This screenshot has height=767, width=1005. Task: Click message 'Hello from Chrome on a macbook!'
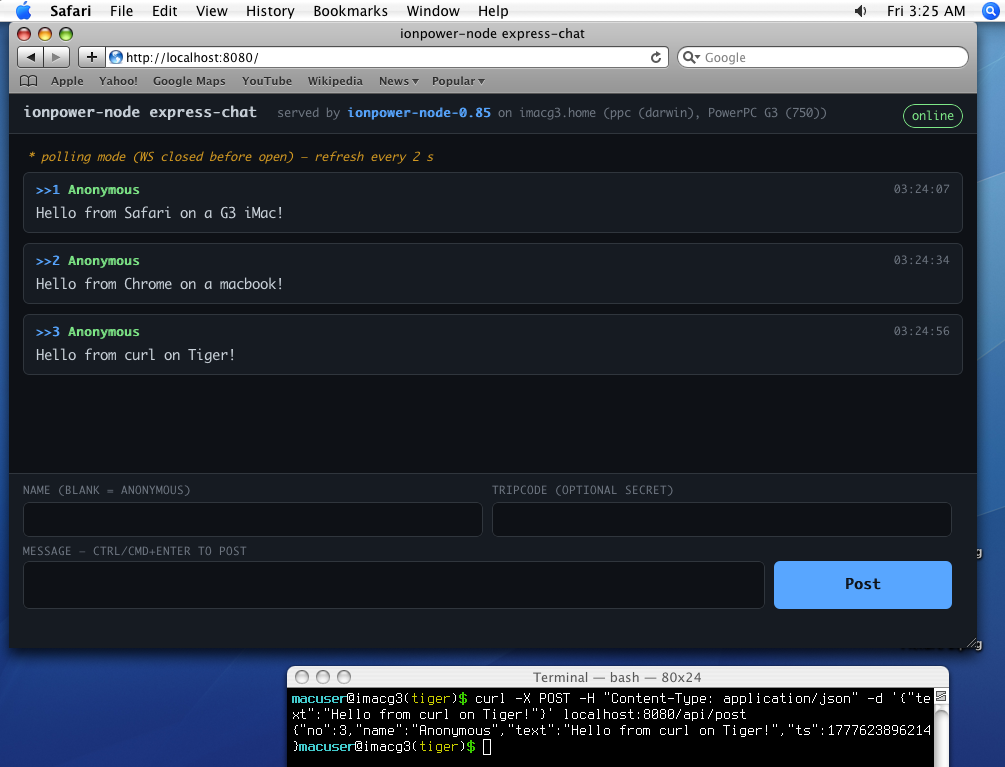click(159, 284)
